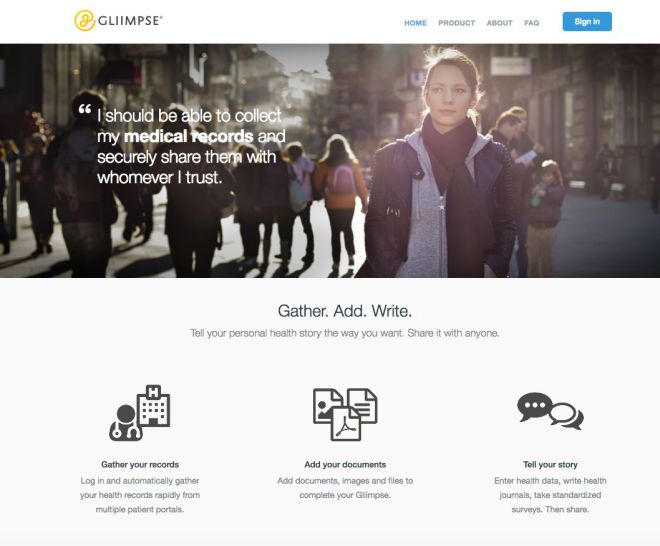
Task: Go to the ABOUT page
Action: [499, 23]
